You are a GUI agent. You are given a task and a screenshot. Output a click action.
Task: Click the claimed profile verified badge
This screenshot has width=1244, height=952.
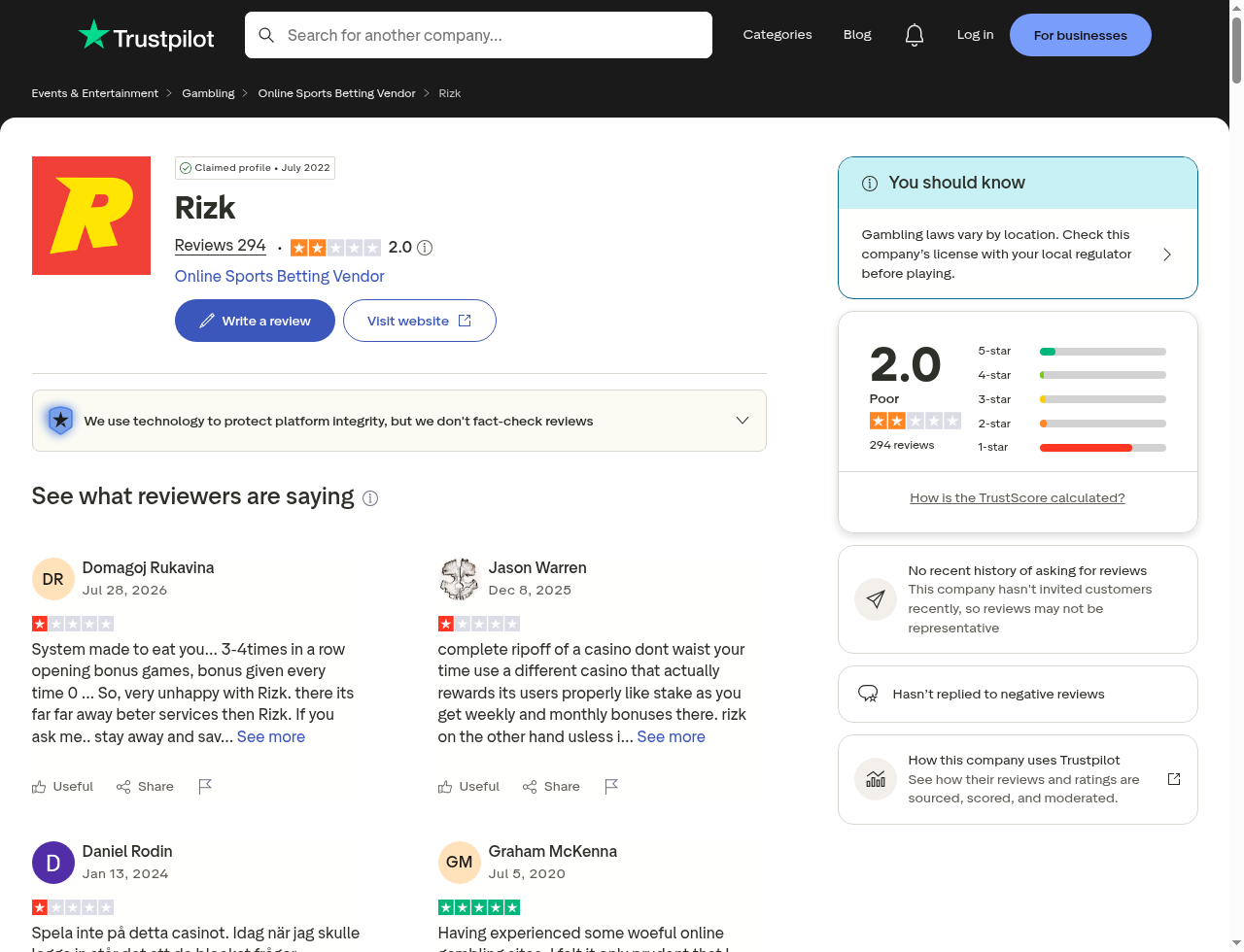point(255,168)
